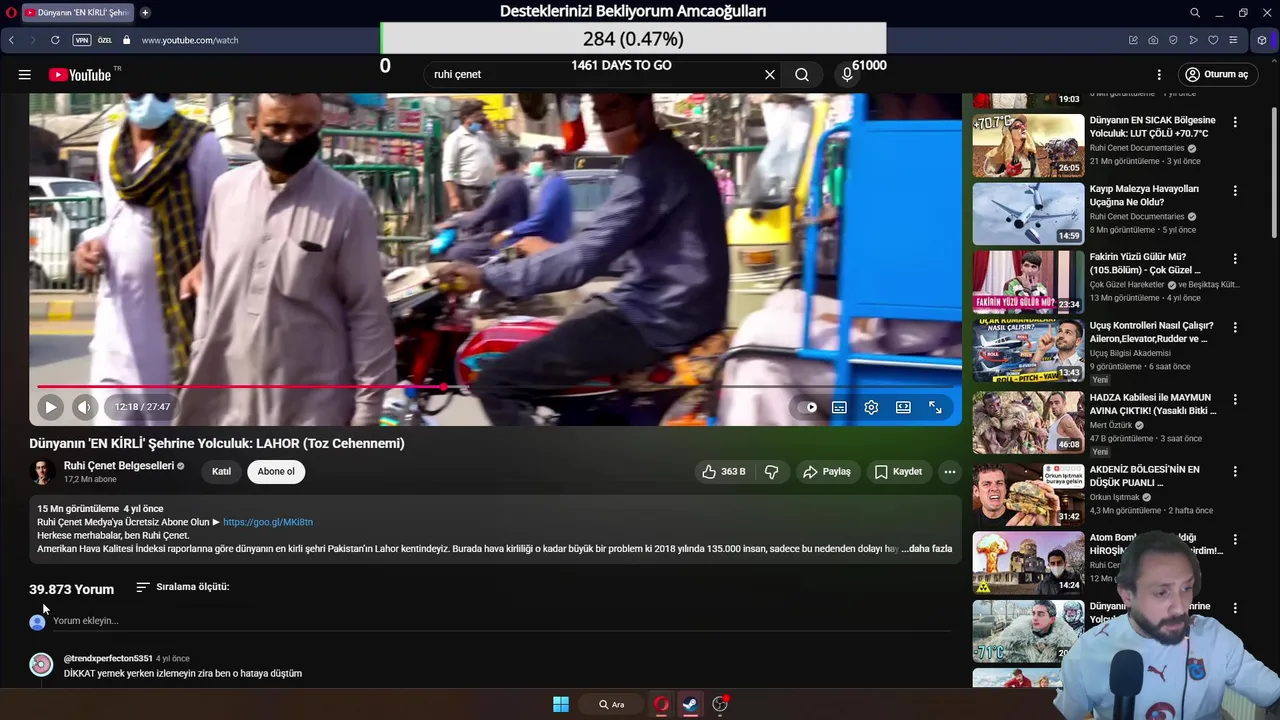Click the Abone ol subscribe button

(276, 472)
